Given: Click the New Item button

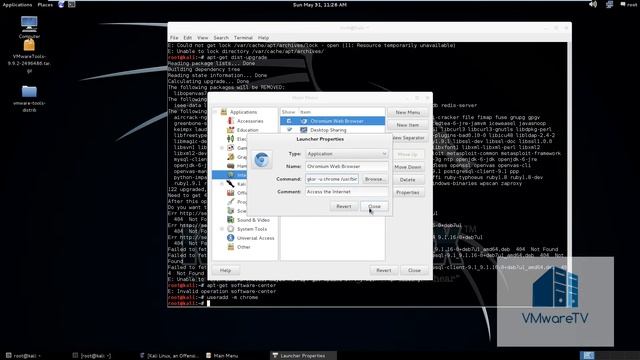Looking at the screenshot, I should 407,125.
